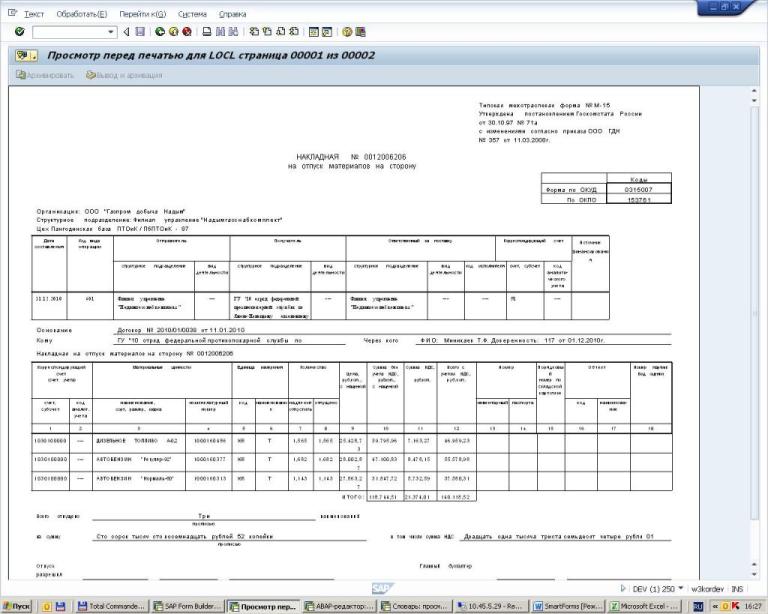Click the vertical scrollbar up arrow
Screen dimensions: 768x614
(754, 91)
